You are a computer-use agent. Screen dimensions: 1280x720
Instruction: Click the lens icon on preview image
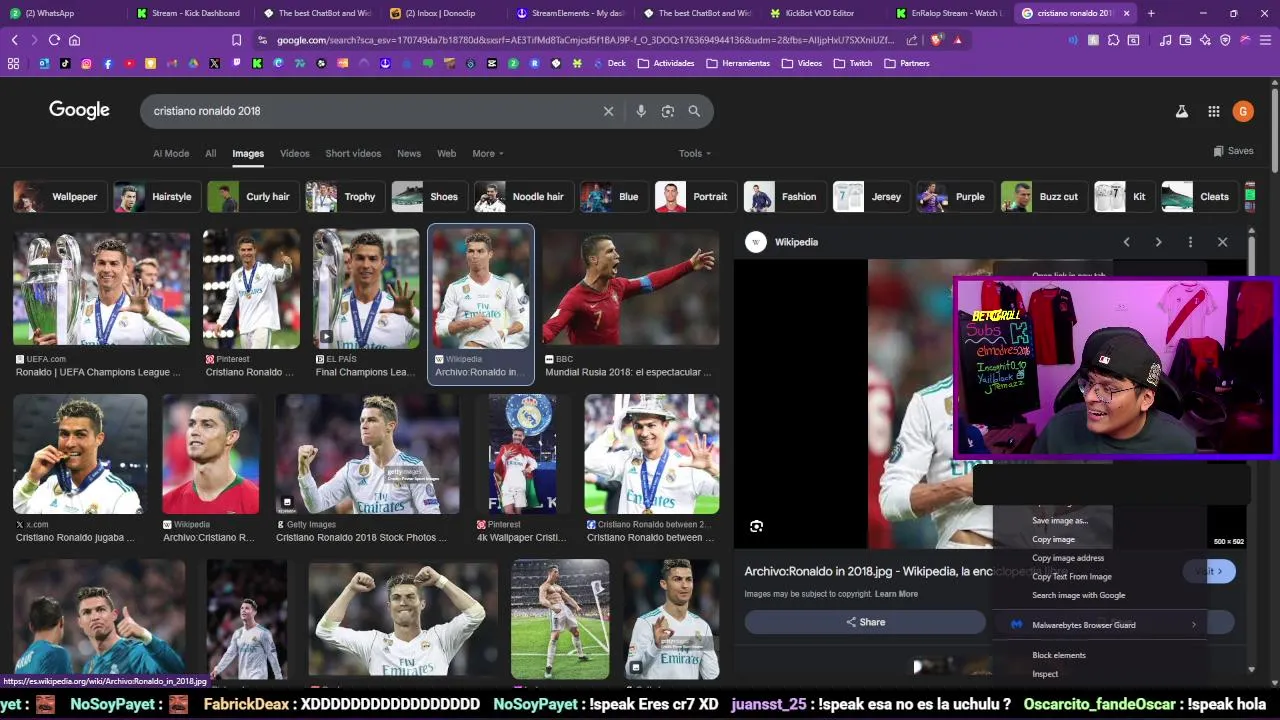tap(757, 526)
